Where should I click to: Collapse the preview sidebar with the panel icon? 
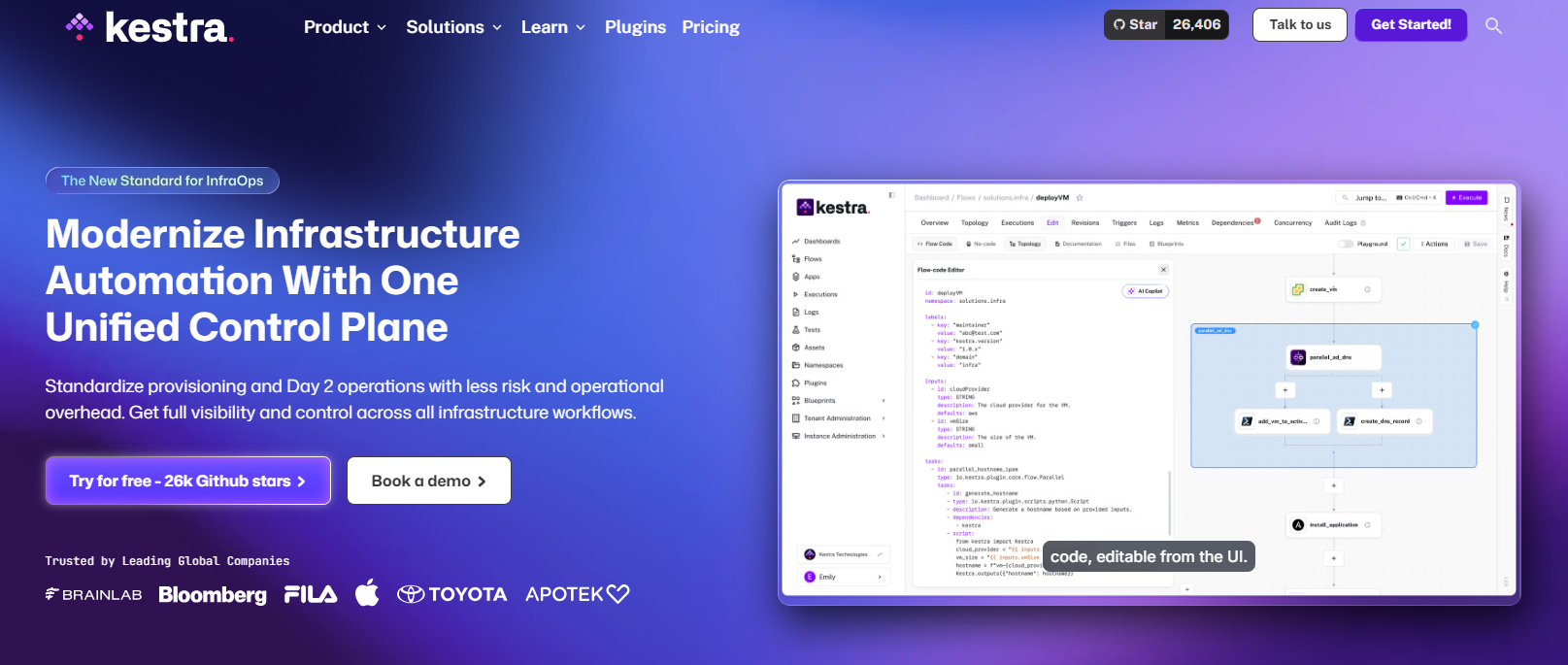click(x=891, y=195)
